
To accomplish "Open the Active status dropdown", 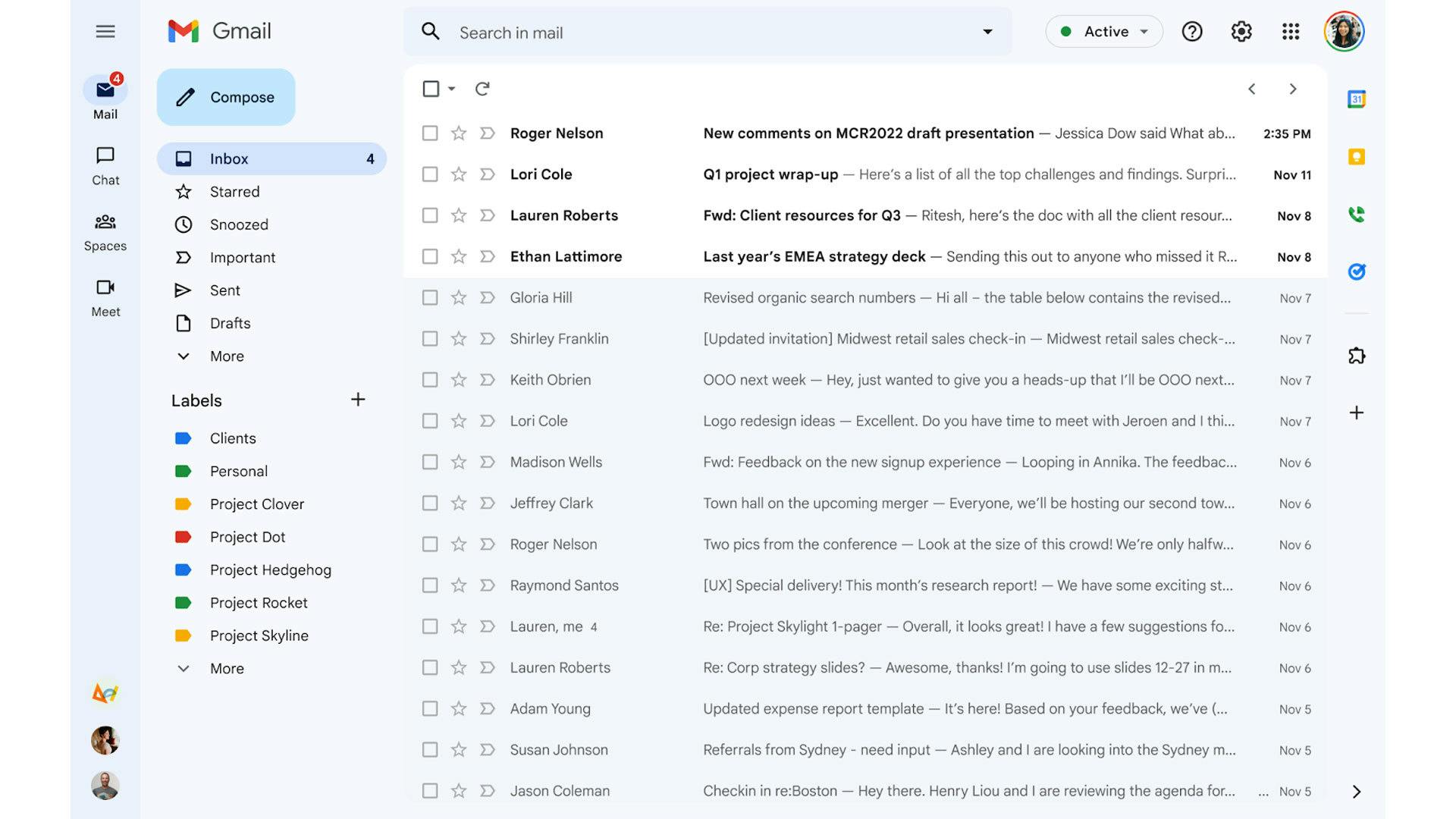I will click(1104, 32).
